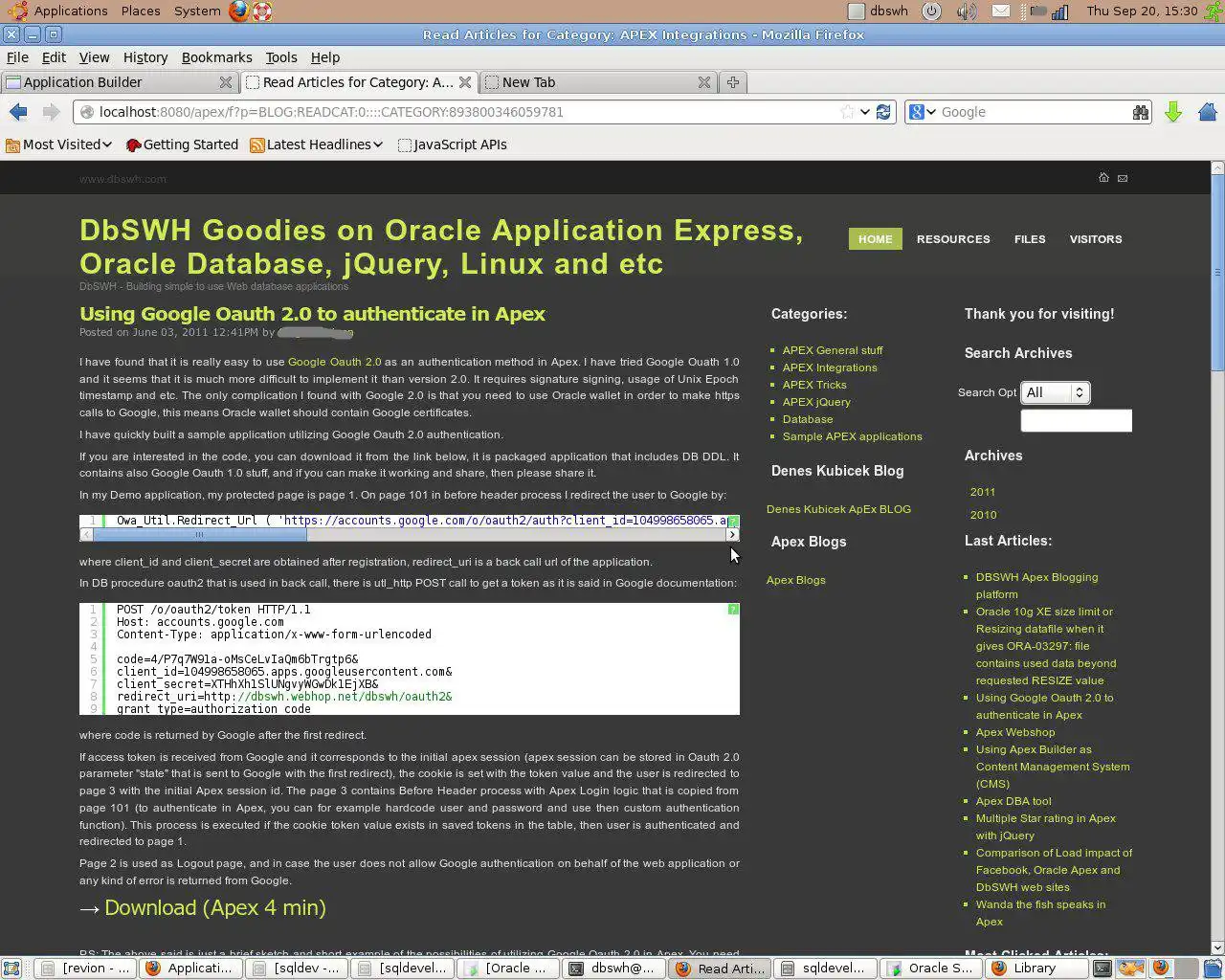Open the Downloads window via green arrow

1173,112
